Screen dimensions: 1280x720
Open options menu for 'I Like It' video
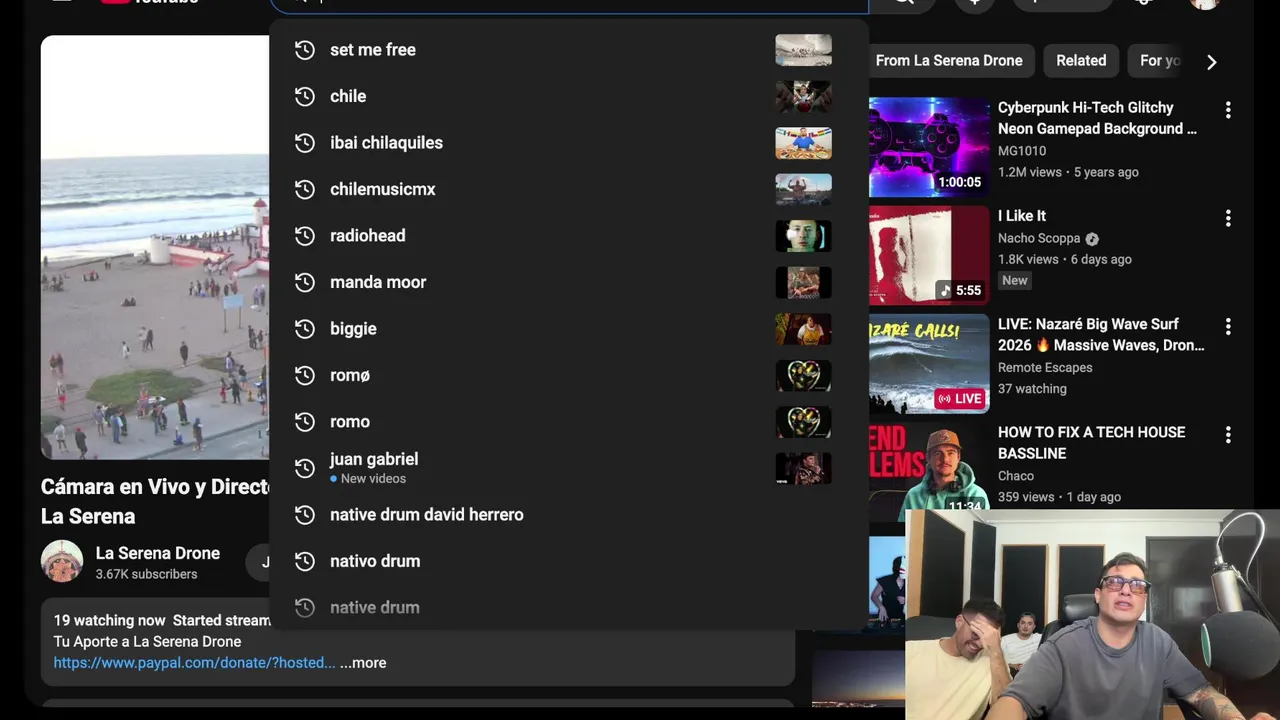[1228, 218]
